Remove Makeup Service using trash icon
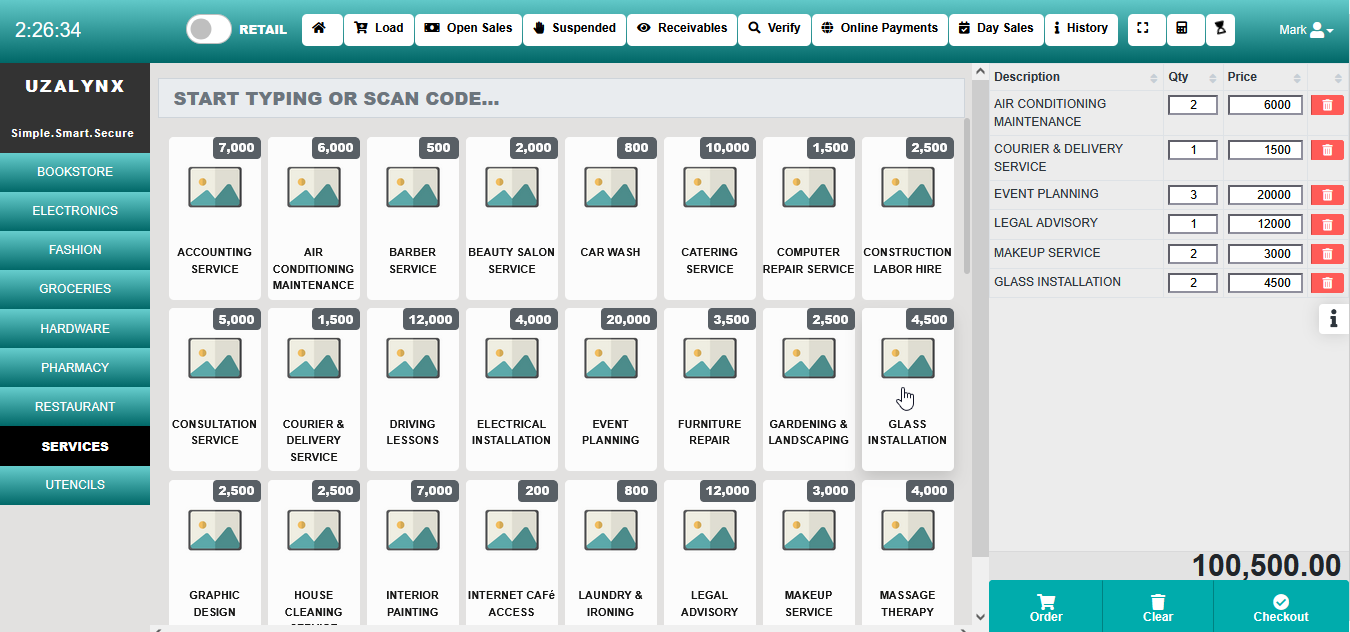Viewport: 1350px width, 632px height. click(x=1326, y=254)
